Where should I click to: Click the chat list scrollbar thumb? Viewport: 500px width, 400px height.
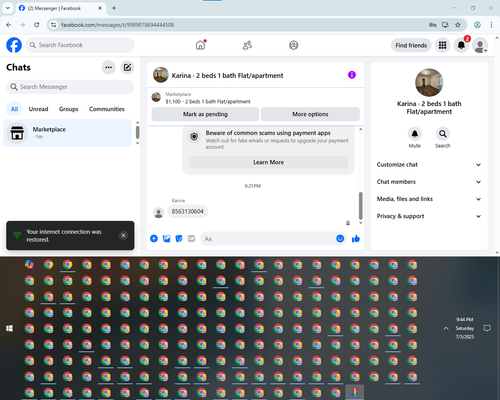click(x=137, y=132)
